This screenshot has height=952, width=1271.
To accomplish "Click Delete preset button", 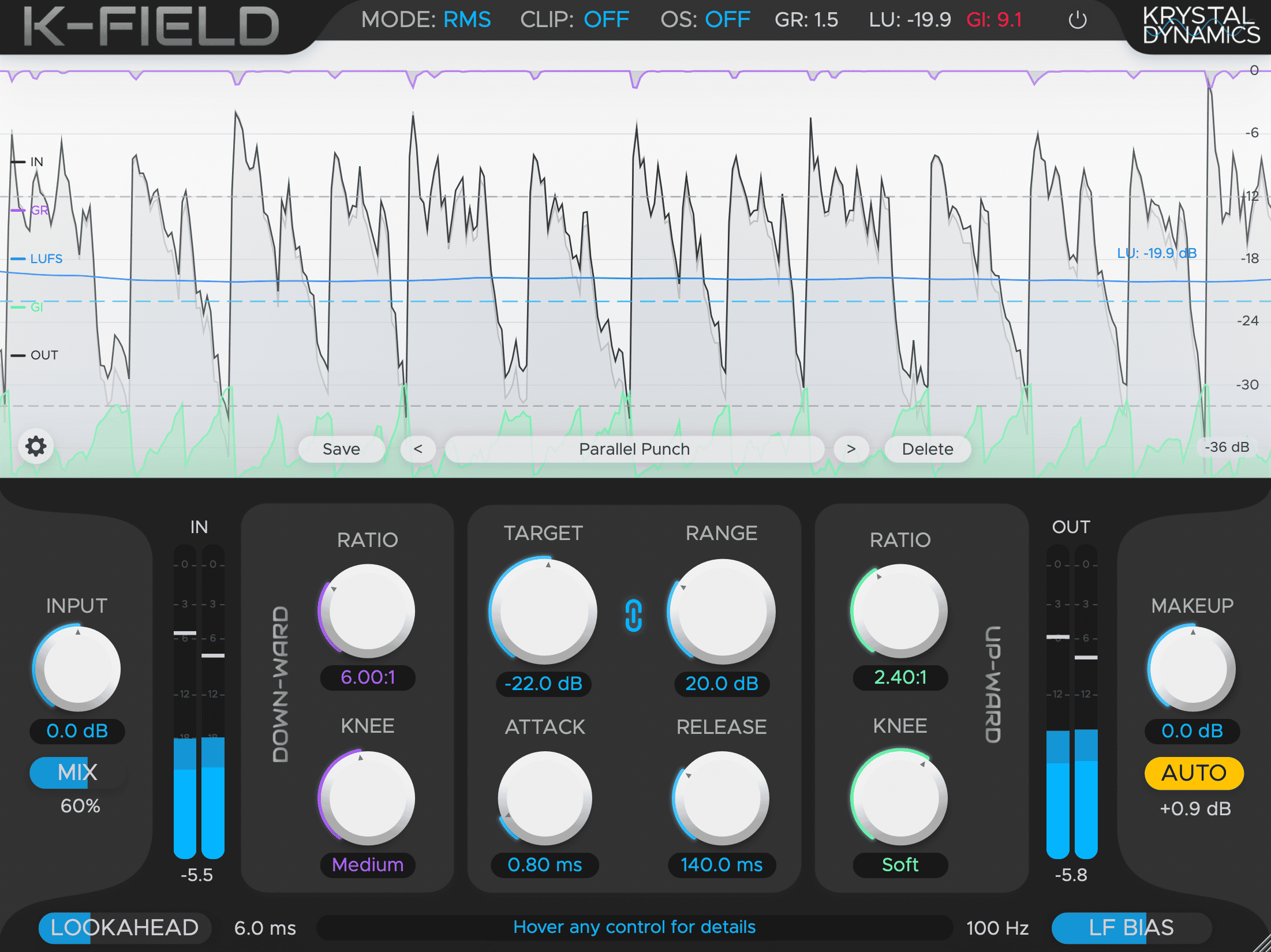I will [928, 449].
